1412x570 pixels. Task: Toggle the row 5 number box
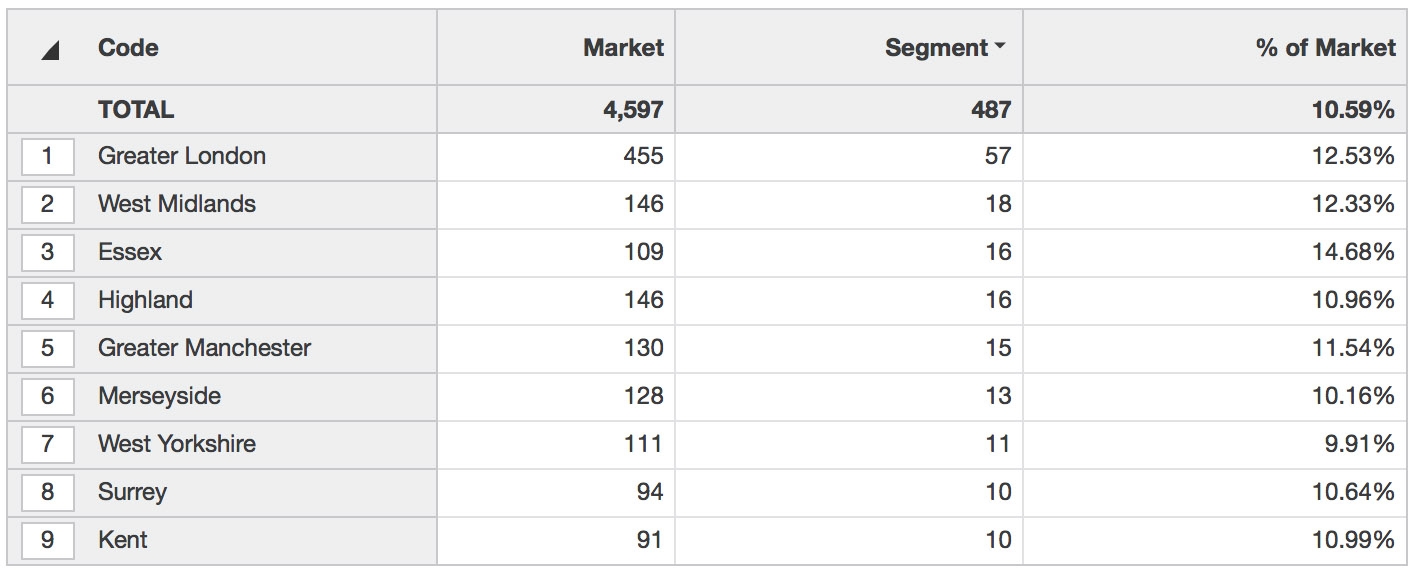(47, 349)
